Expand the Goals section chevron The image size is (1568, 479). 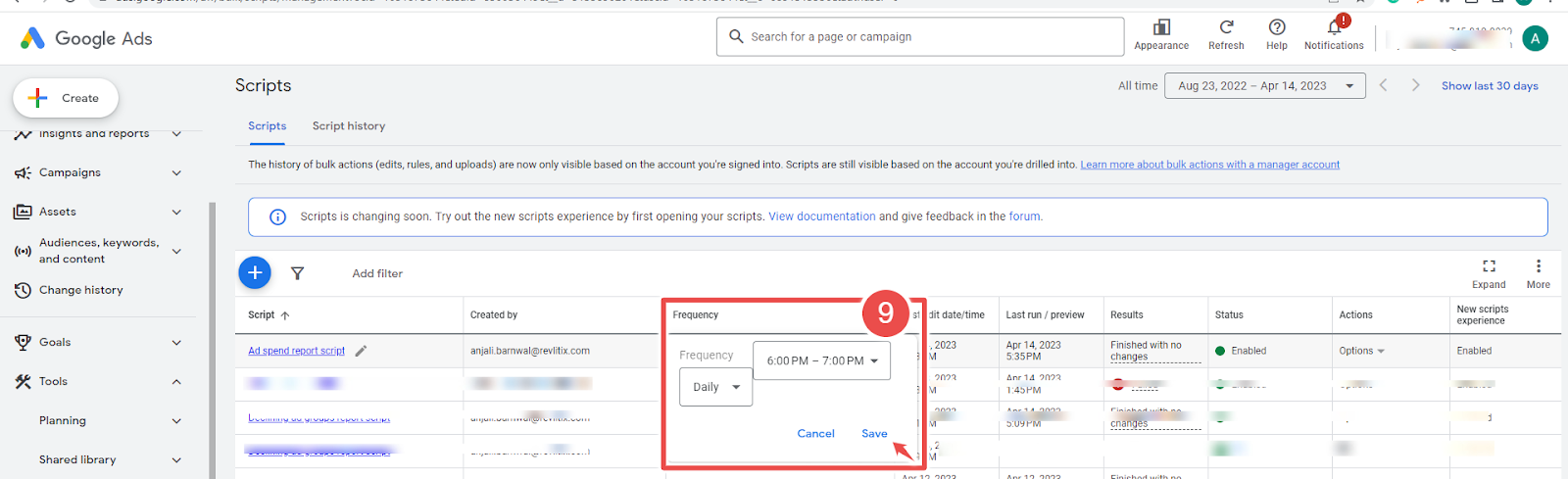click(x=176, y=342)
